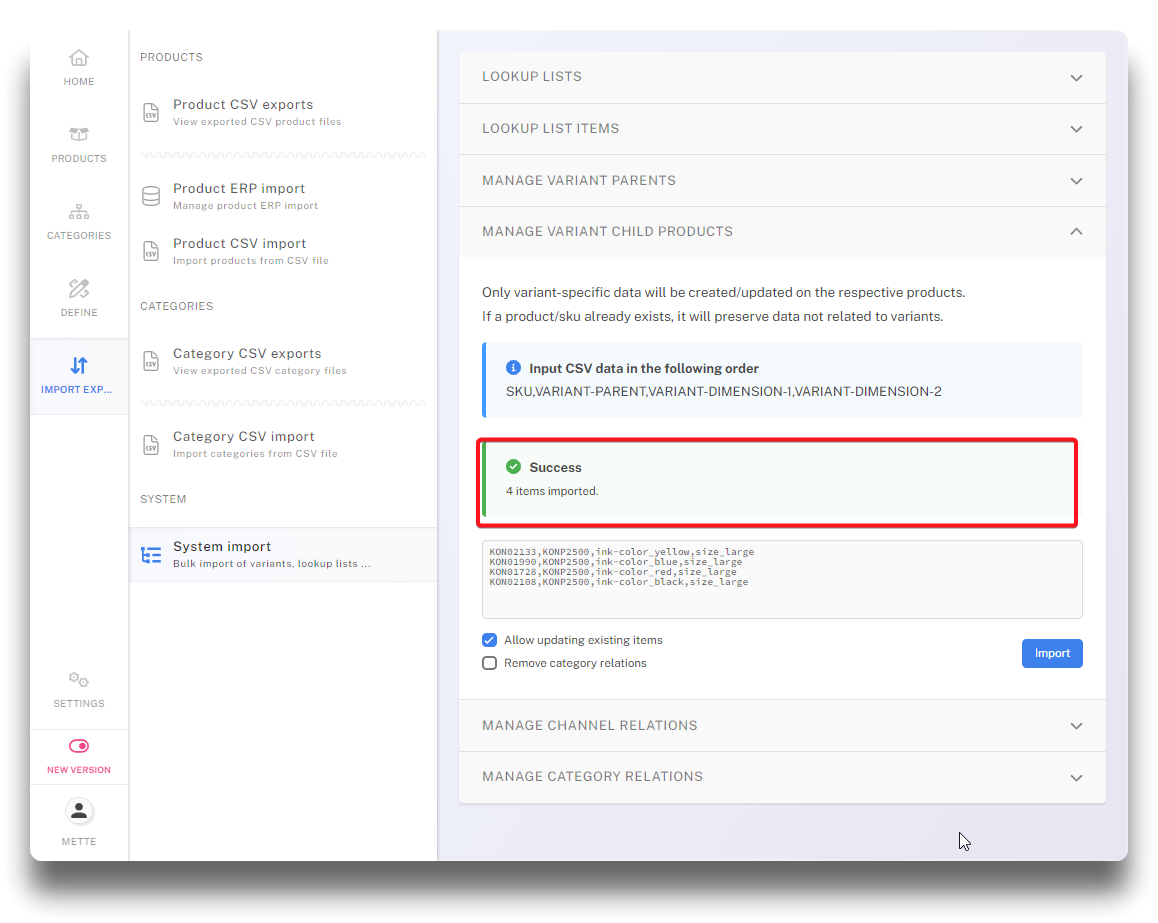
Task: Click the Mette user avatar
Action: [79, 811]
